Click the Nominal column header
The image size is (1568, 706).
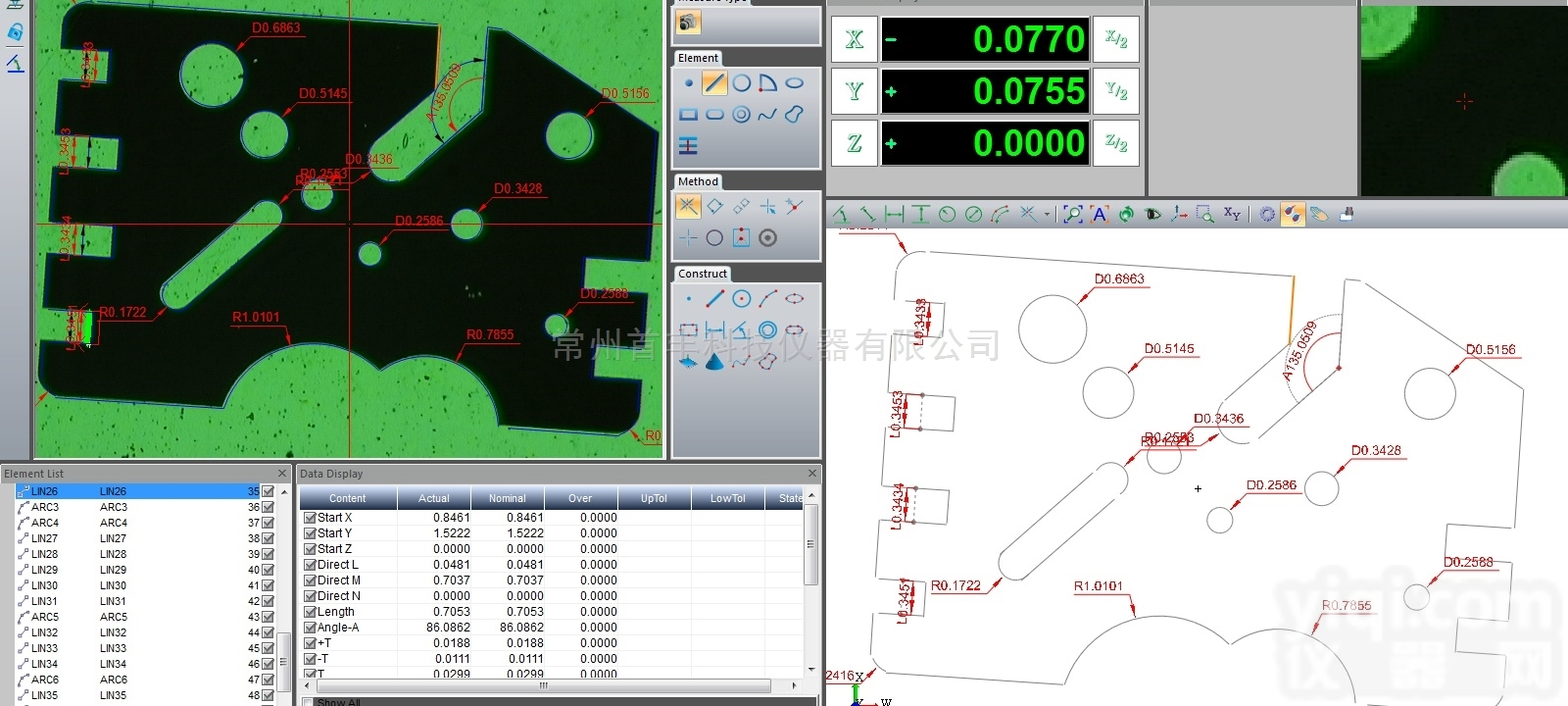pos(507,498)
